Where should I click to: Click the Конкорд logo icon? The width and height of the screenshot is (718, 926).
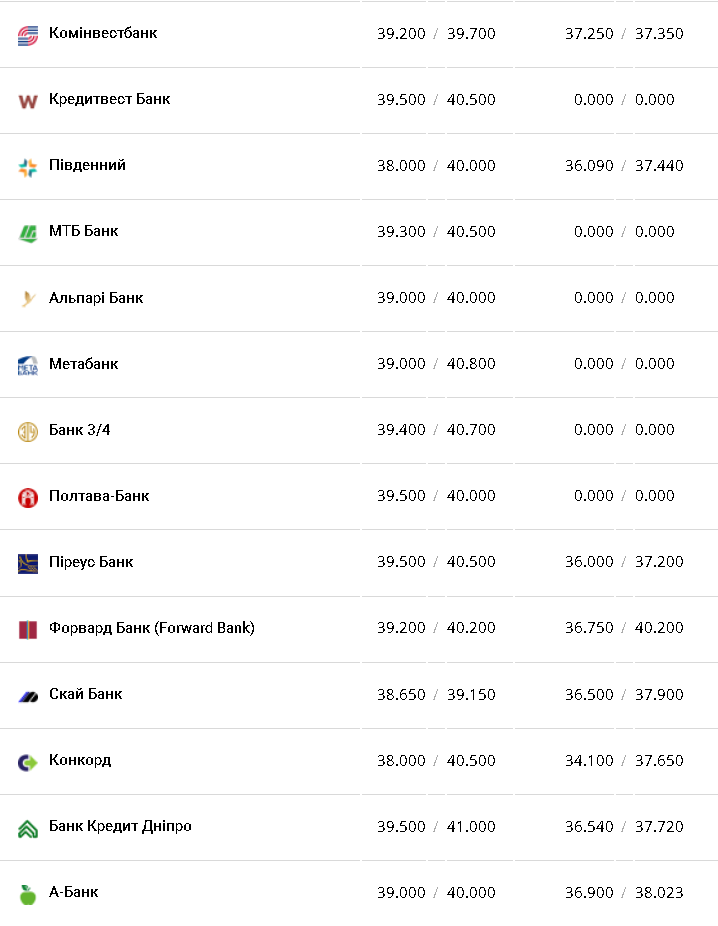(x=28, y=762)
